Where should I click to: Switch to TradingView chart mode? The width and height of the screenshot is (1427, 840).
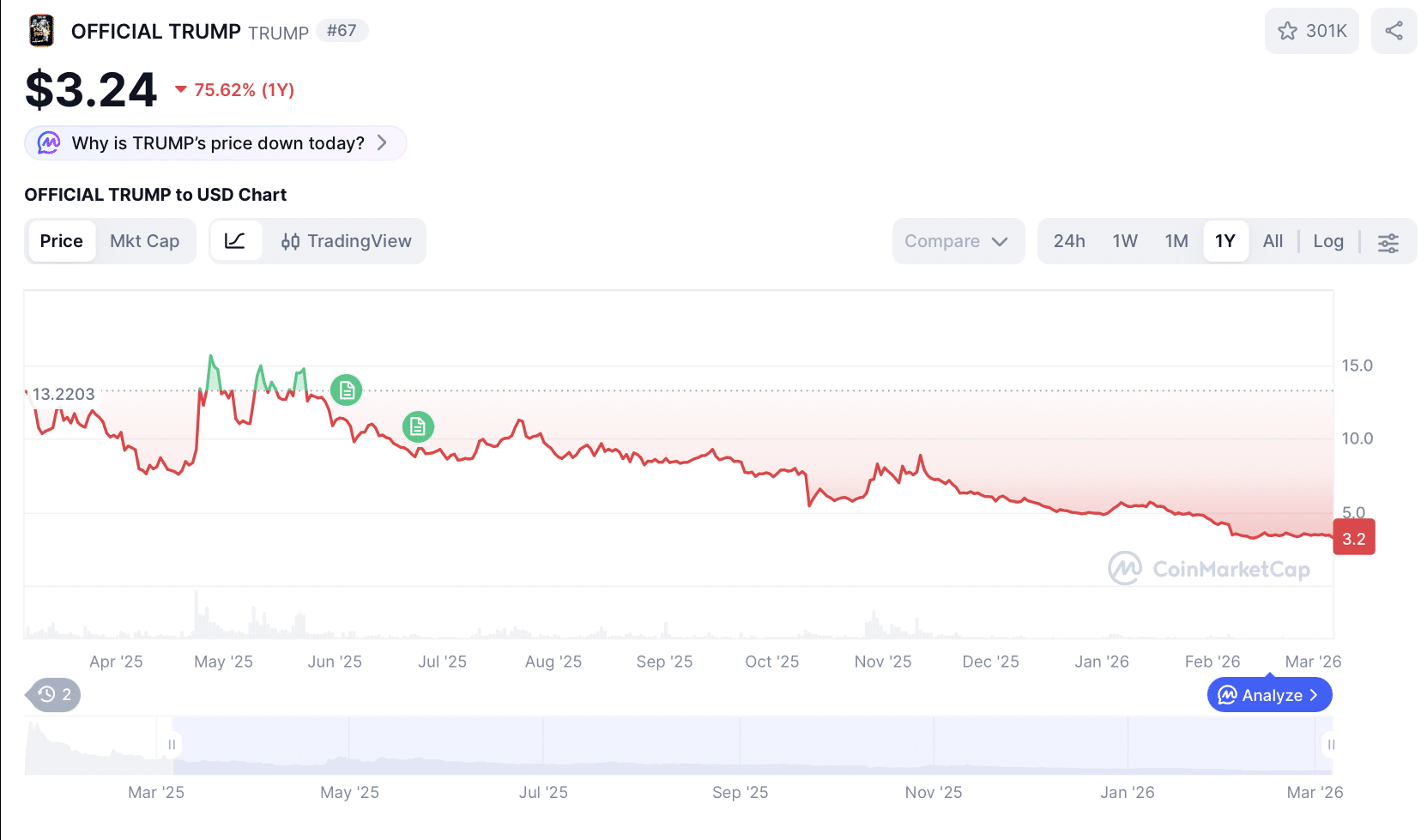(x=346, y=241)
